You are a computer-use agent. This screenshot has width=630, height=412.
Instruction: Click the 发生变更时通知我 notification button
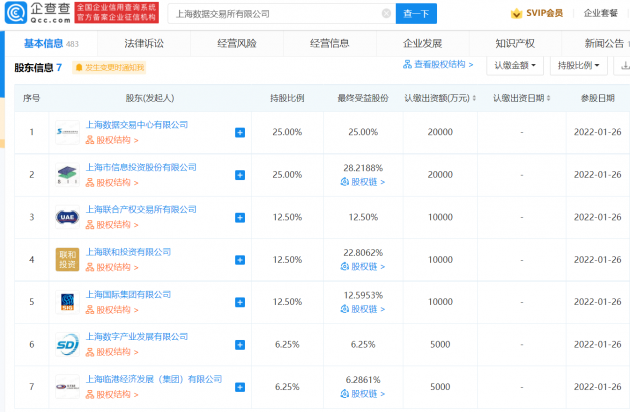pyautogui.click(x=109, y=68)
